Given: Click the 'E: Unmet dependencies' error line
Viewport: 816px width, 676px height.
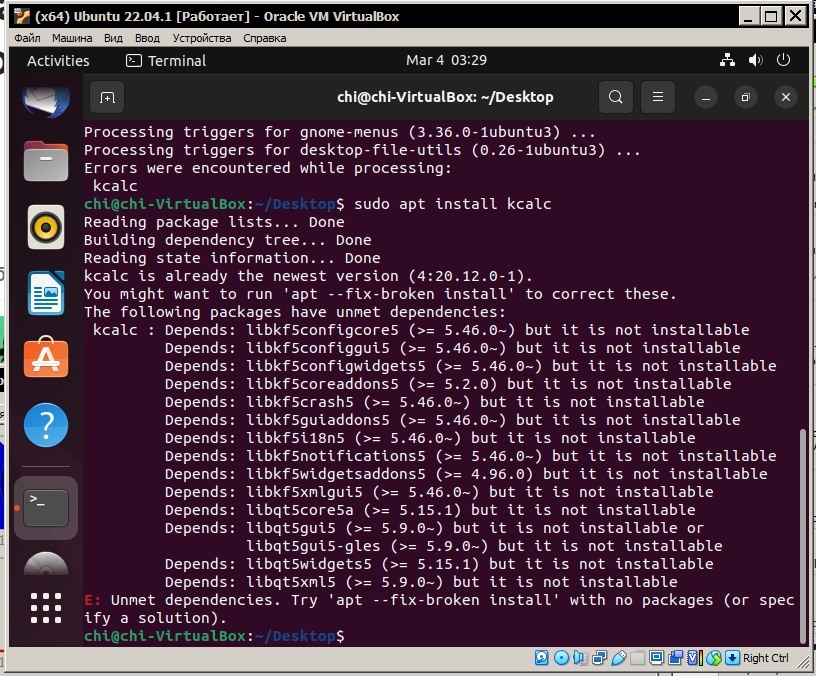Looking at the screenshot, I should coord(439,609).
